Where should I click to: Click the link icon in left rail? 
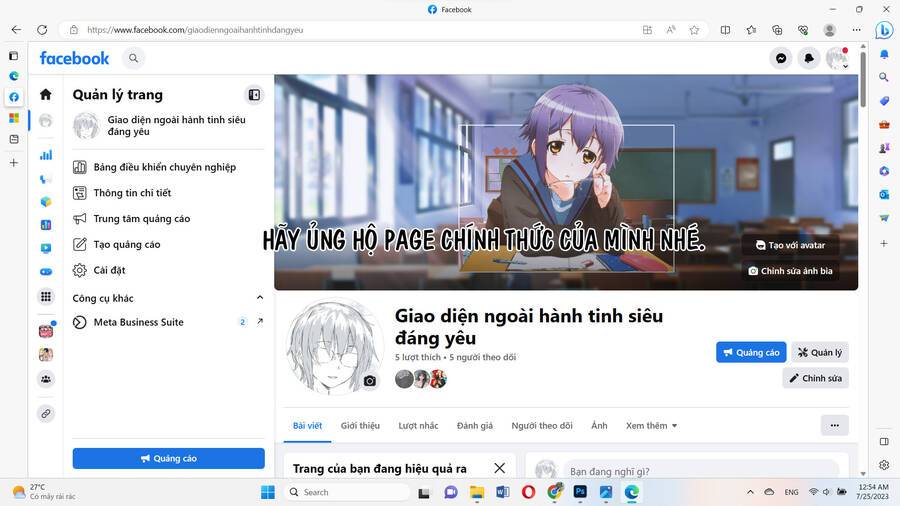[x=45, y=413]
